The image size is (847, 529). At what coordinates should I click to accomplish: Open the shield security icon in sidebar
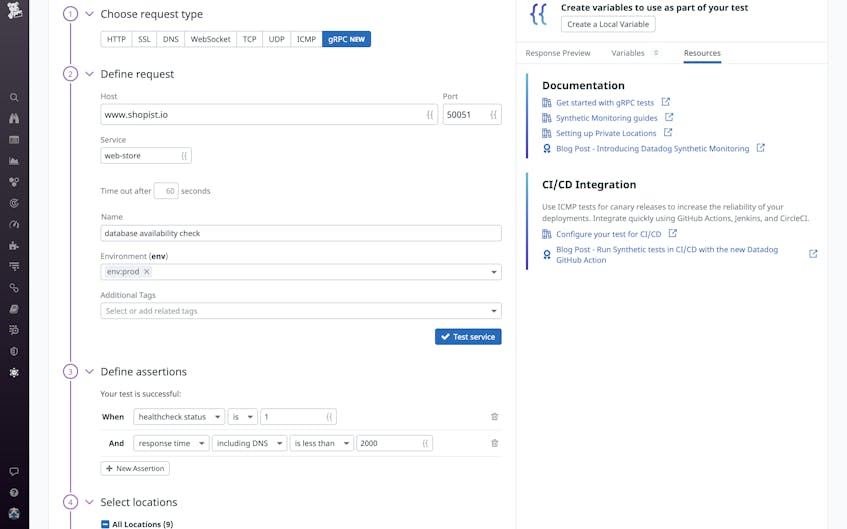pyautogui.click(x=14, y=351)
